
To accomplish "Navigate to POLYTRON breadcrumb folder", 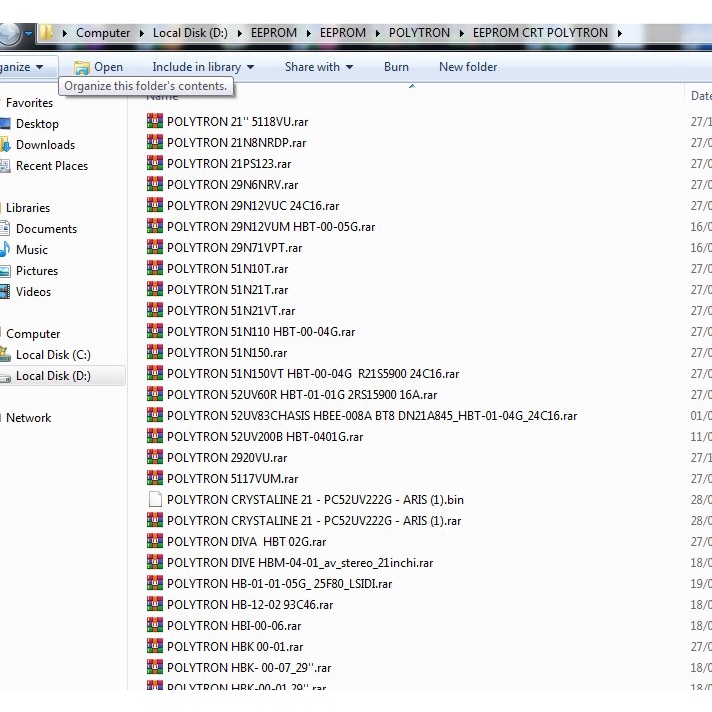I will (419, 33).
